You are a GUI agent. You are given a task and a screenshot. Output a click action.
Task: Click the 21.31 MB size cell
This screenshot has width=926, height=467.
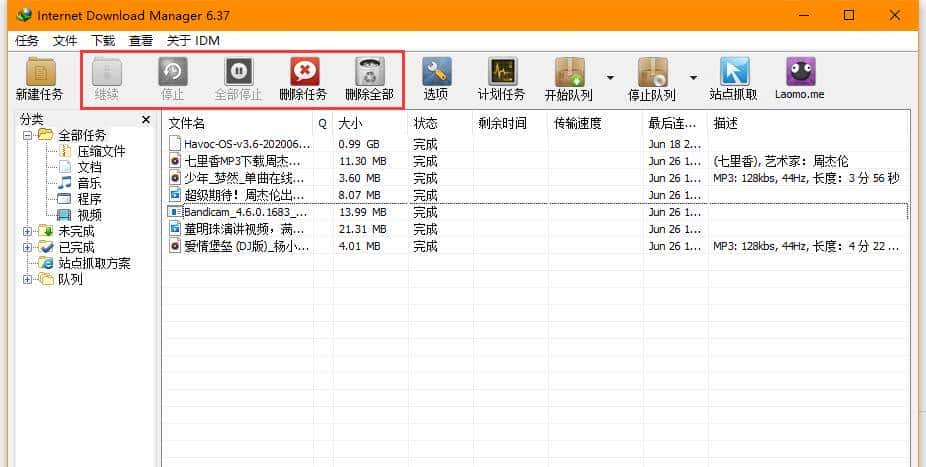pos(362,229)
